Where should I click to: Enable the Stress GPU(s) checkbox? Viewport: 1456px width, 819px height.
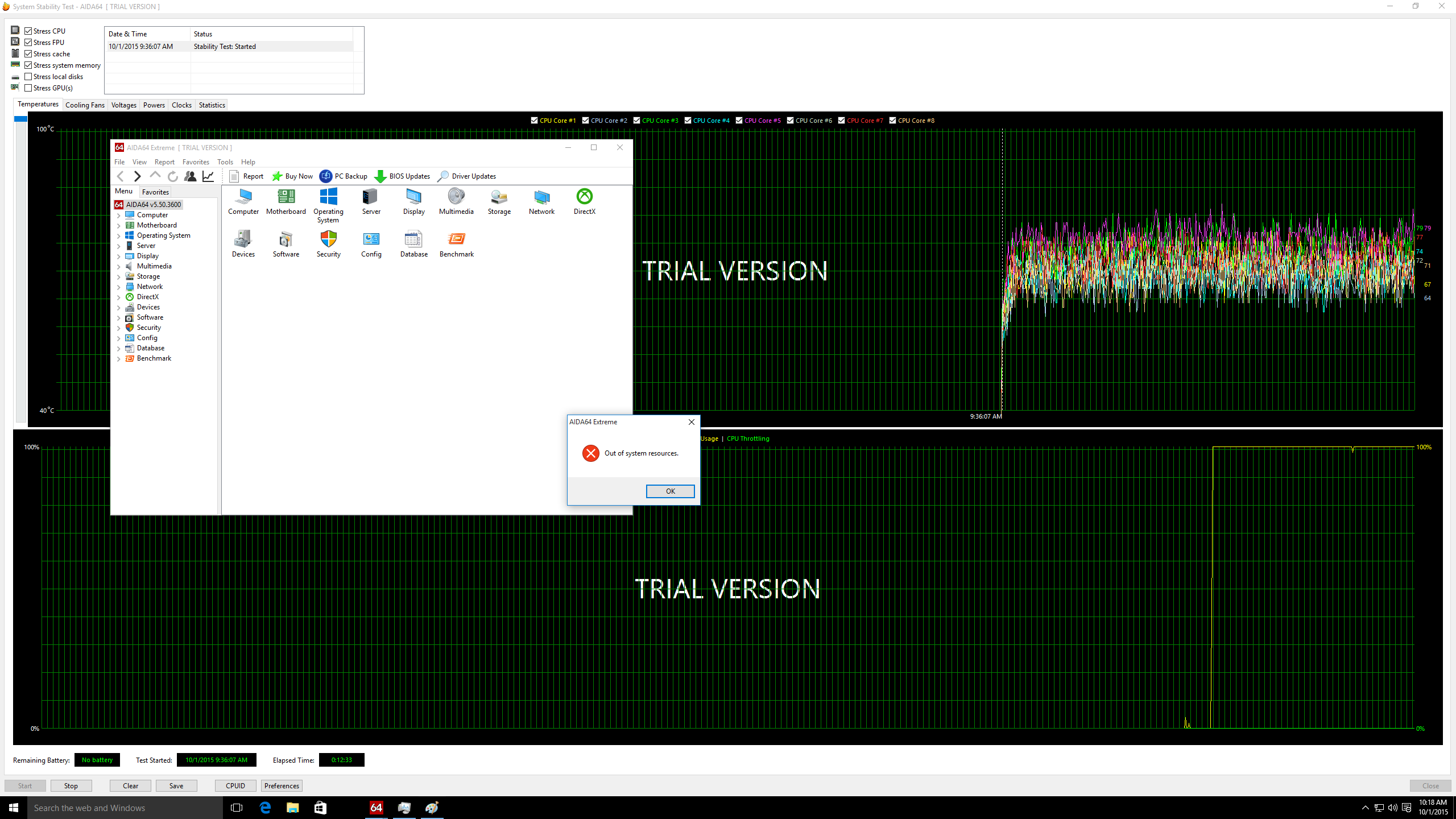(x=28, y=88)
